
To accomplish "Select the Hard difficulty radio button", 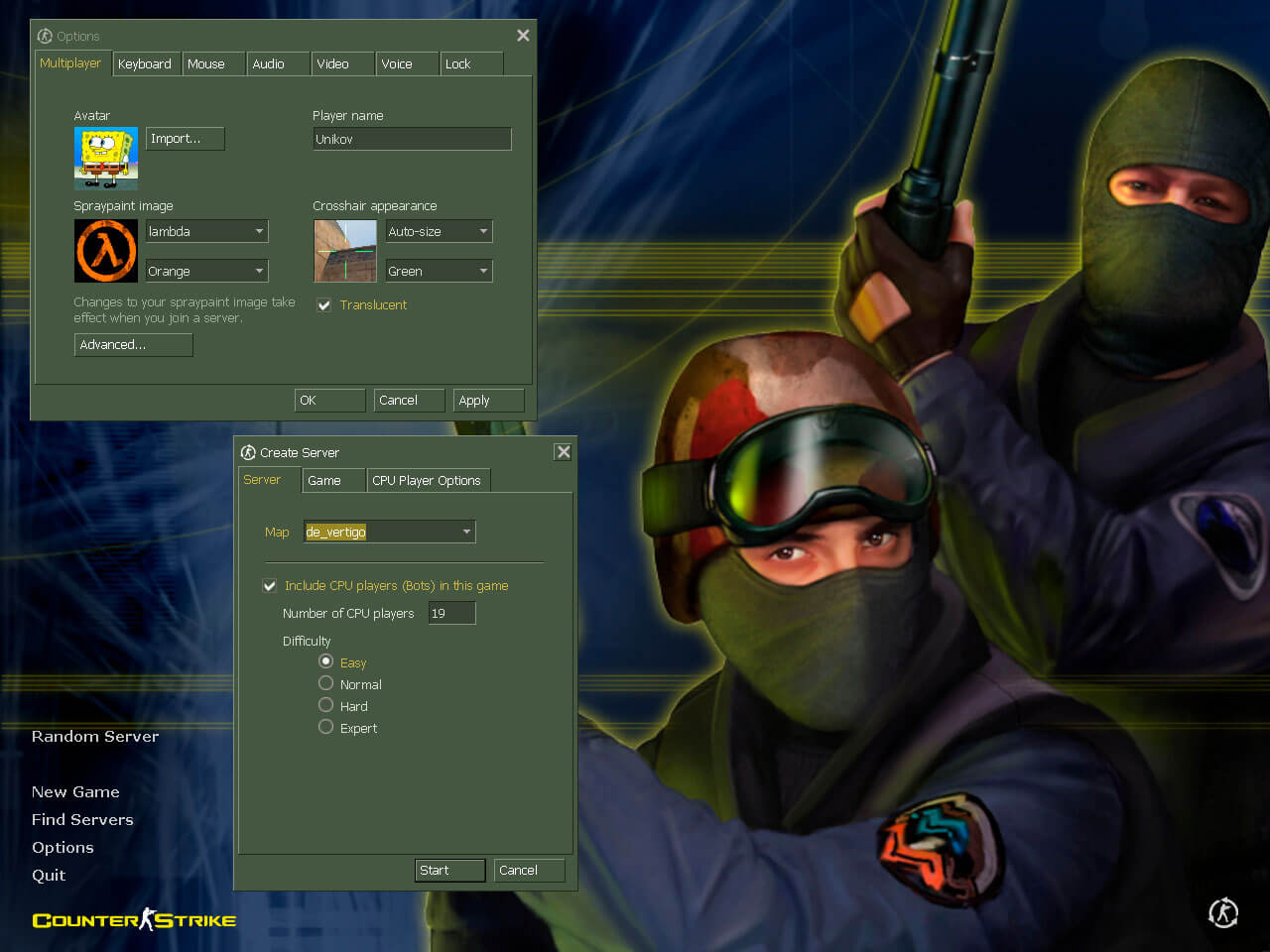I will [325, 704].
